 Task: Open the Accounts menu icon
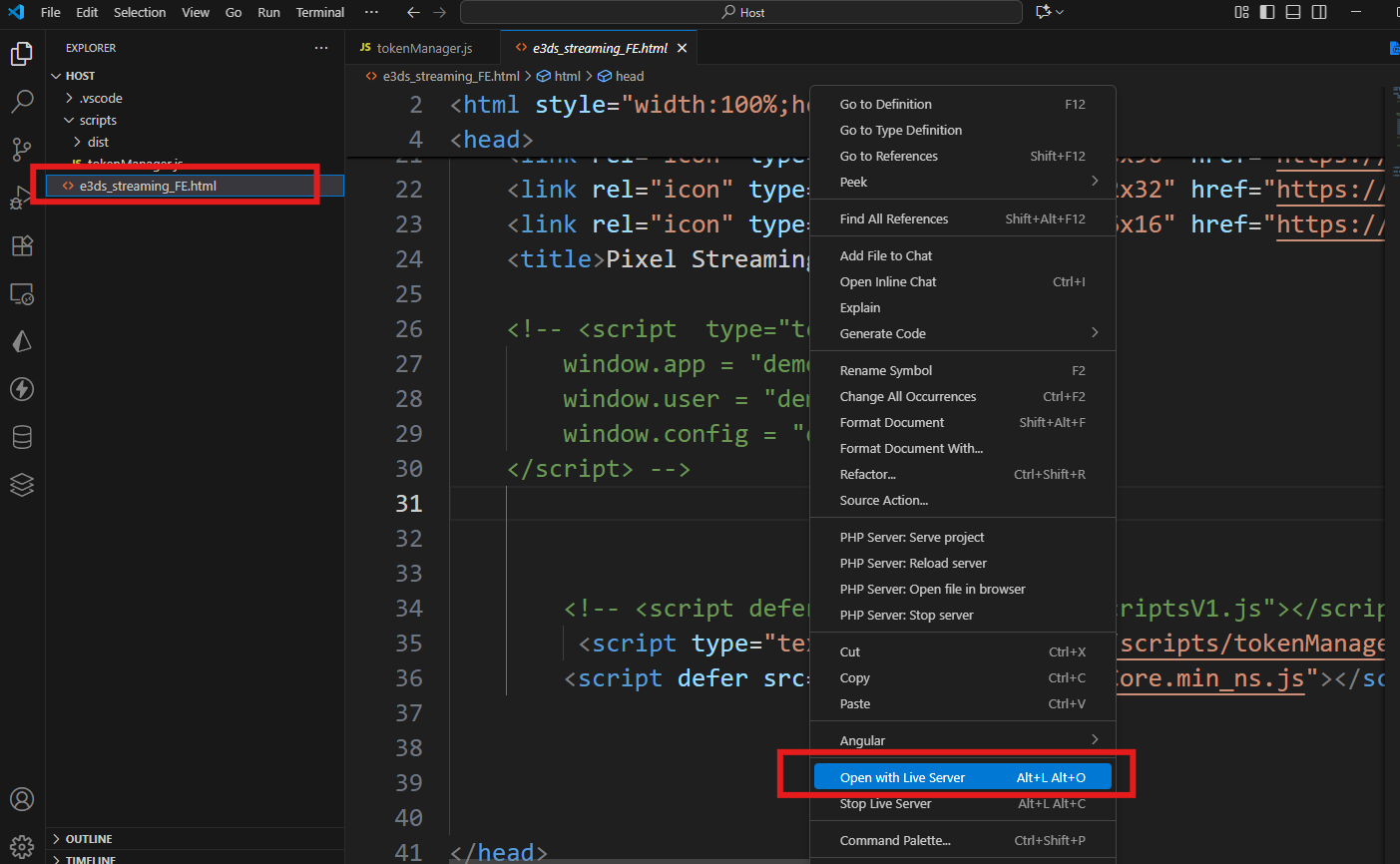click(x=22, y=799)
